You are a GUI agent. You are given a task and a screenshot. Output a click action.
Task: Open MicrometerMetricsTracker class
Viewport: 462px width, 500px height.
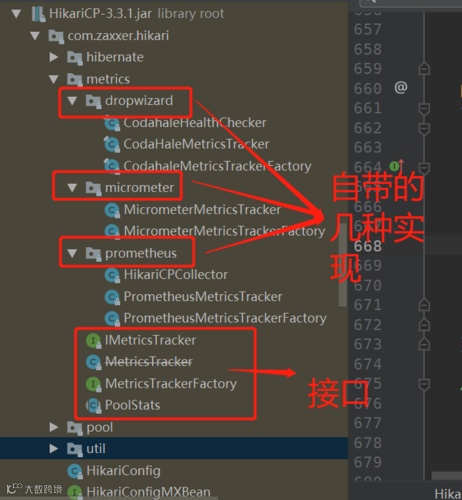tap(202, 210)
